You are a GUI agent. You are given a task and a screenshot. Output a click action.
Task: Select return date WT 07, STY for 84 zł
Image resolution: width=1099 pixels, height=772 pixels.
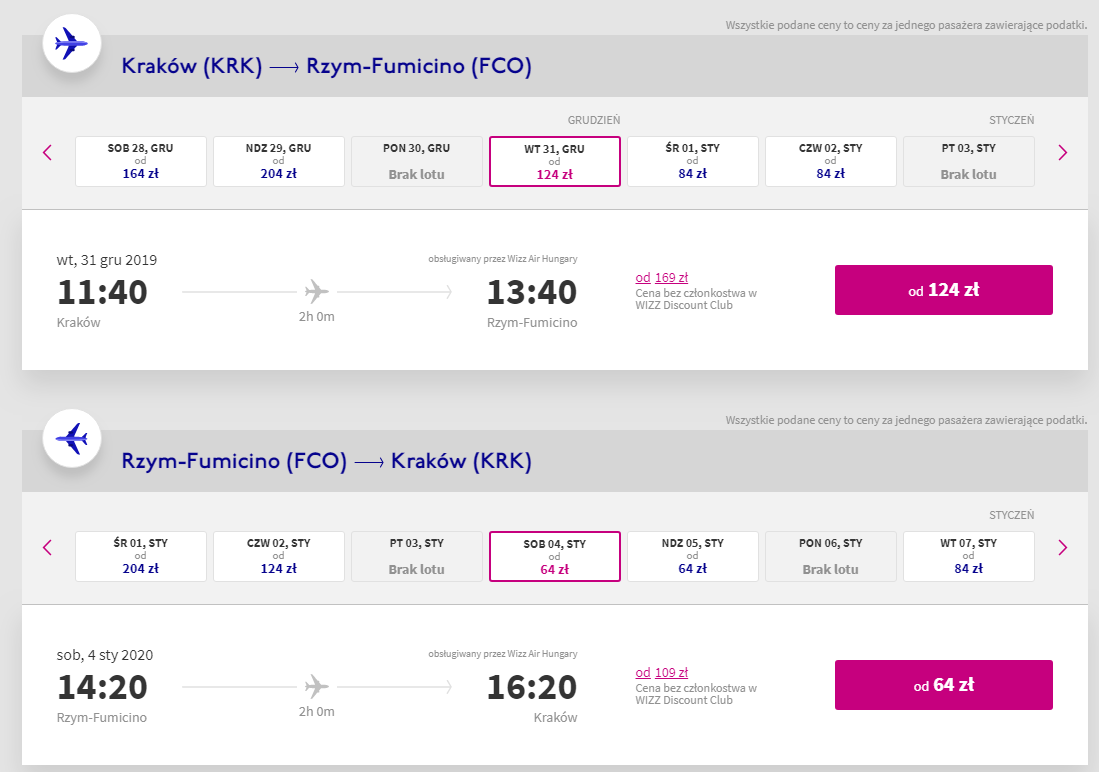click(x=969, y=556)
